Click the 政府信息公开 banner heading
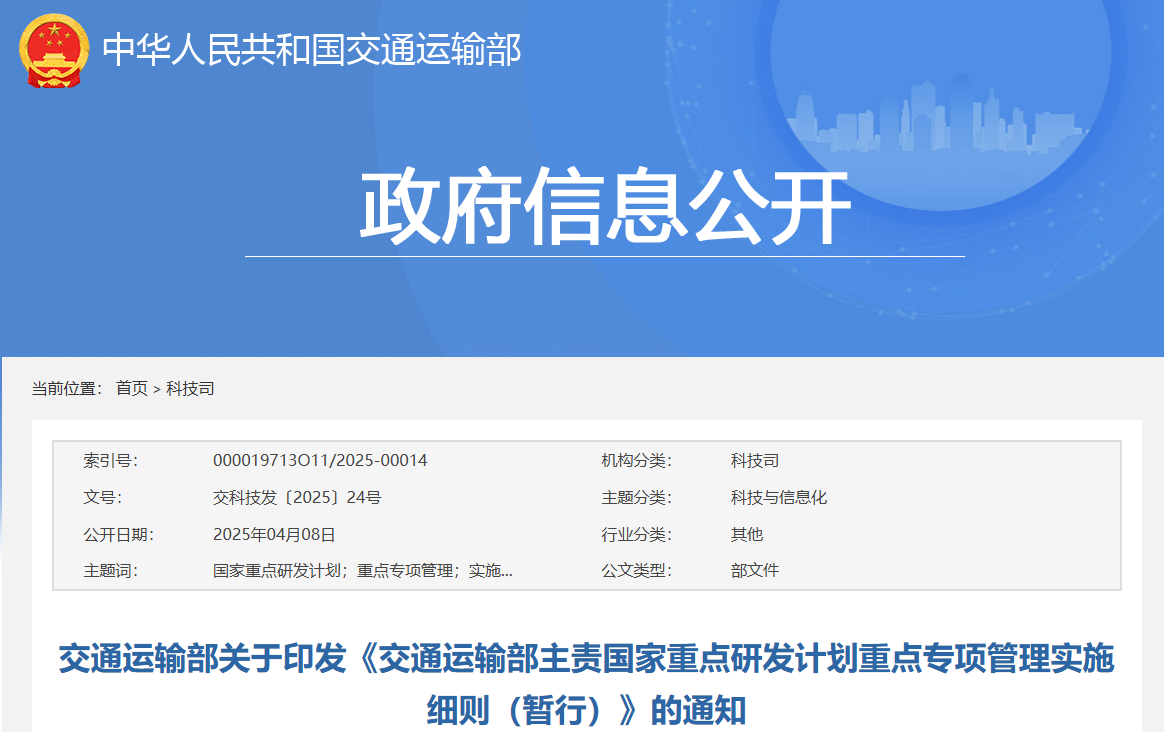This screenshot has height=732, width=1164. (604, 208)
